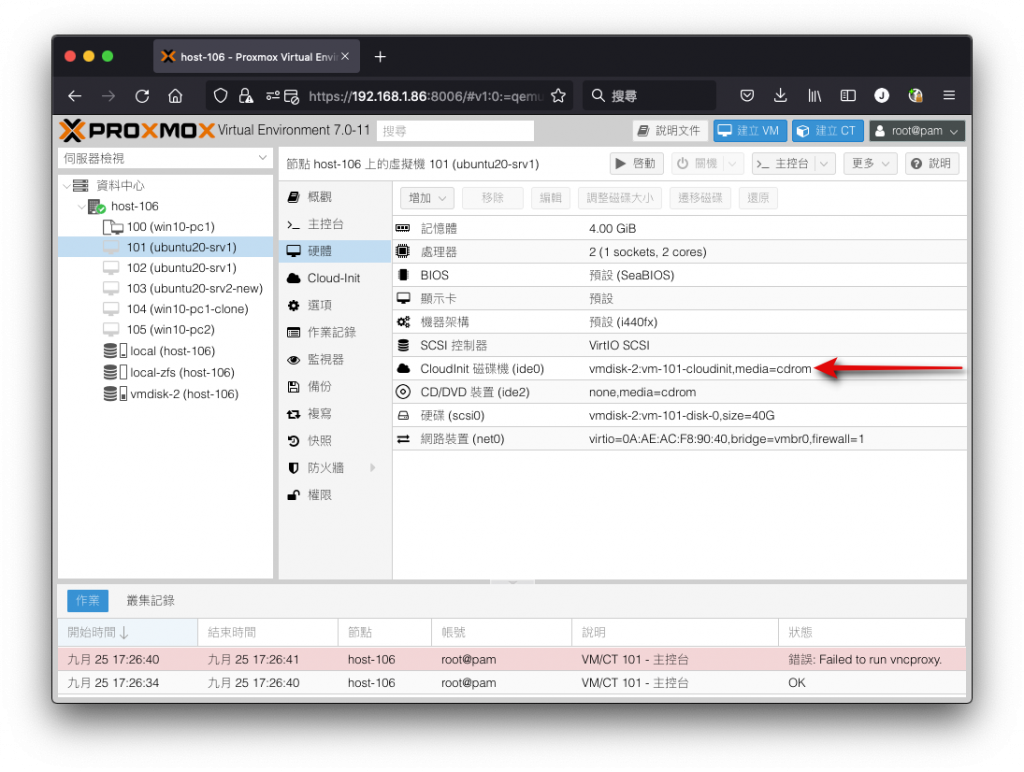Open the Firefox library icon

point(814,96)
